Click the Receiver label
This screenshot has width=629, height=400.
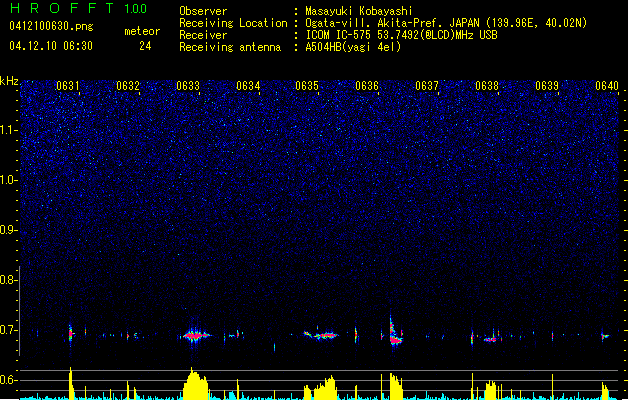coord(203,35)
